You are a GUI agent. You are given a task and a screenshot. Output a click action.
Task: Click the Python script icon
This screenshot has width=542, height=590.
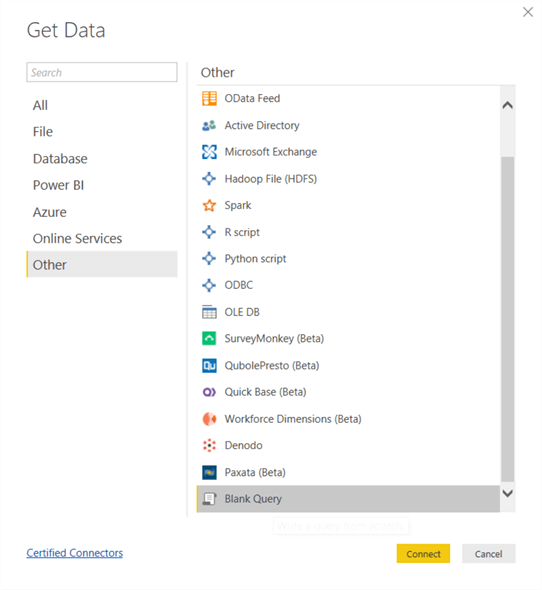(x=209, y=259)
